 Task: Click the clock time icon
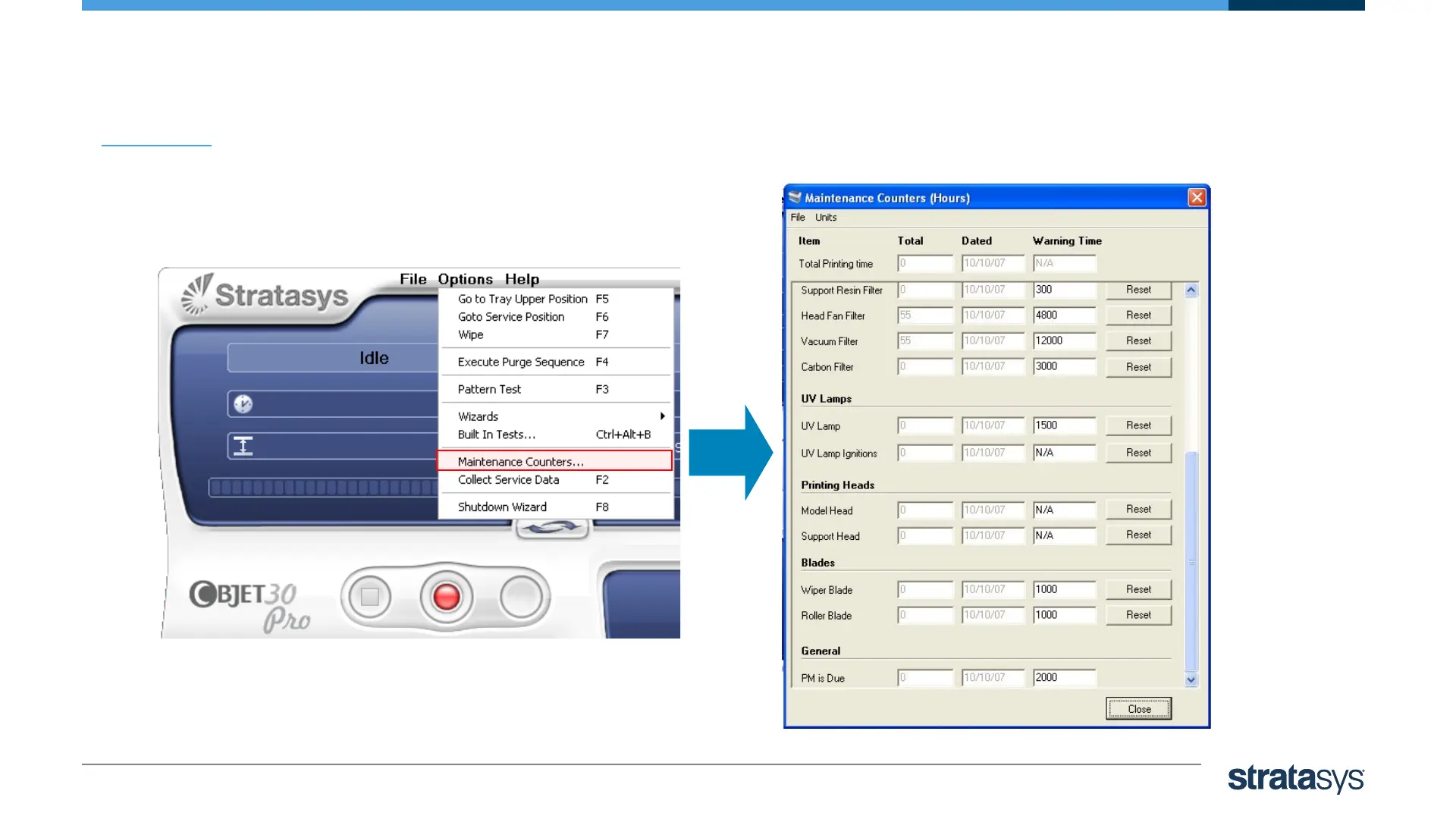(x=243, y=404)
